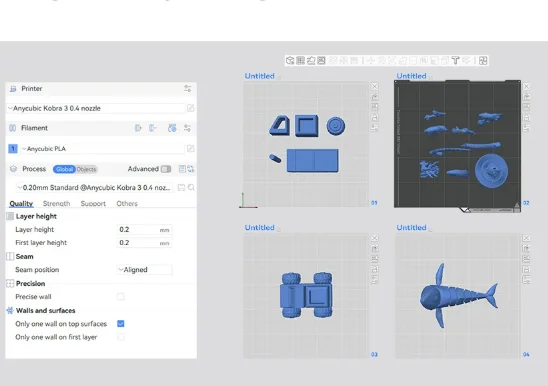Open the Assembly view icon in toolbar
Image resolution: width=548 pixels, height=386 pixels.
pyautogui.click(x=483, y=60)
